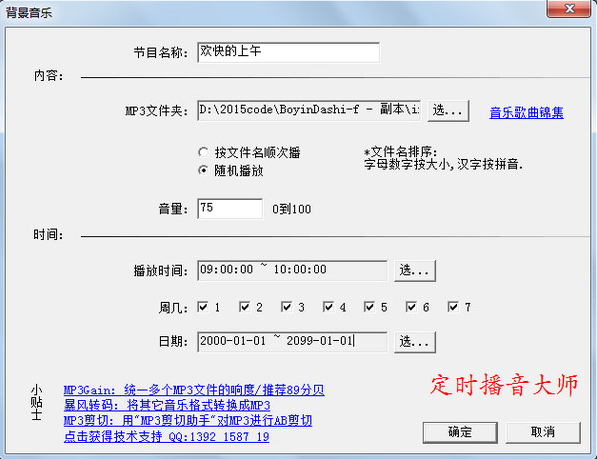Open the 点击获得技术支持 QQ link
597x459 pixels.
tap(166, 436)
